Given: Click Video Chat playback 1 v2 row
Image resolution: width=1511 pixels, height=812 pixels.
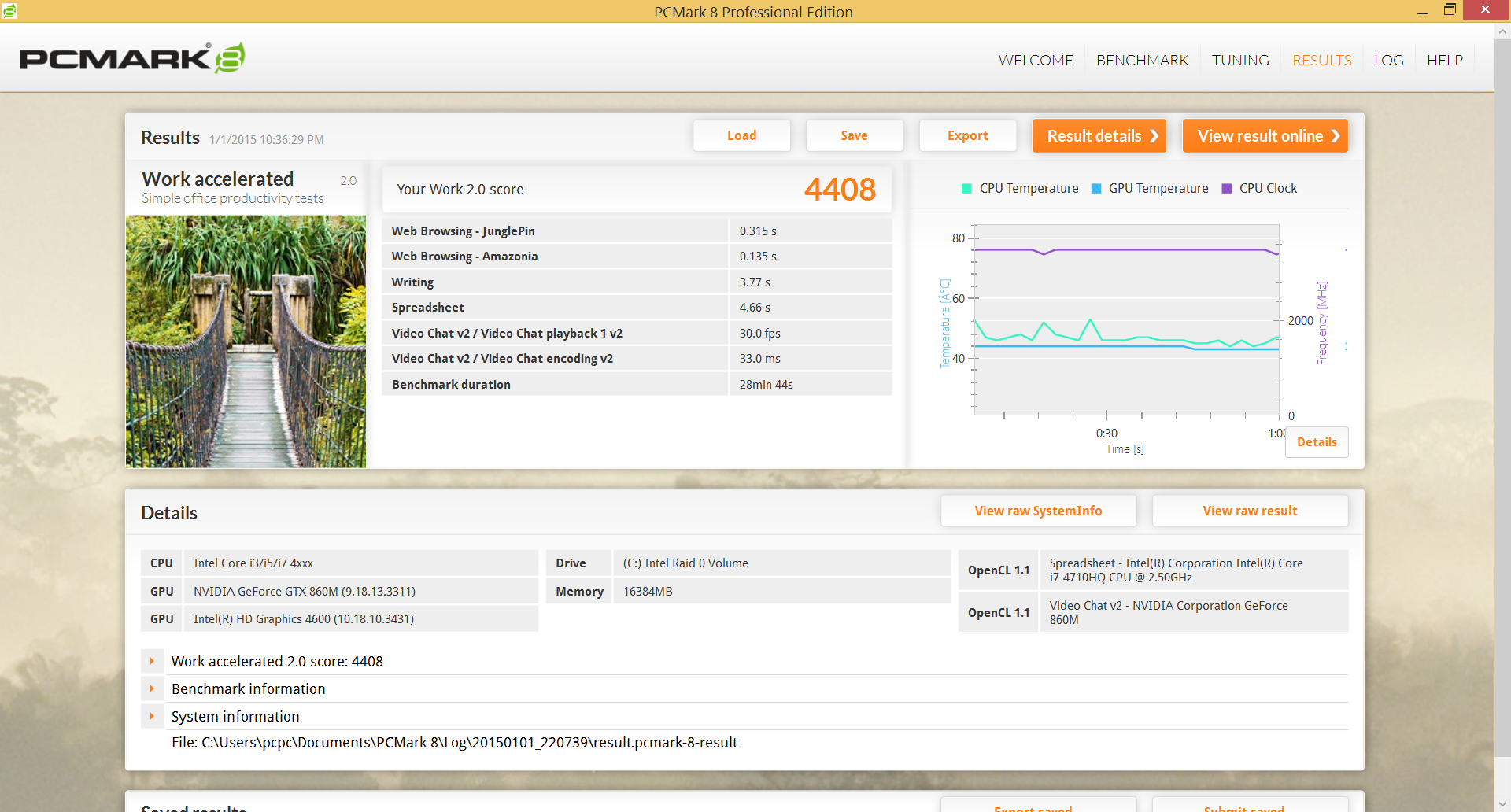Looking at the screenshot, I should (637, 333).
